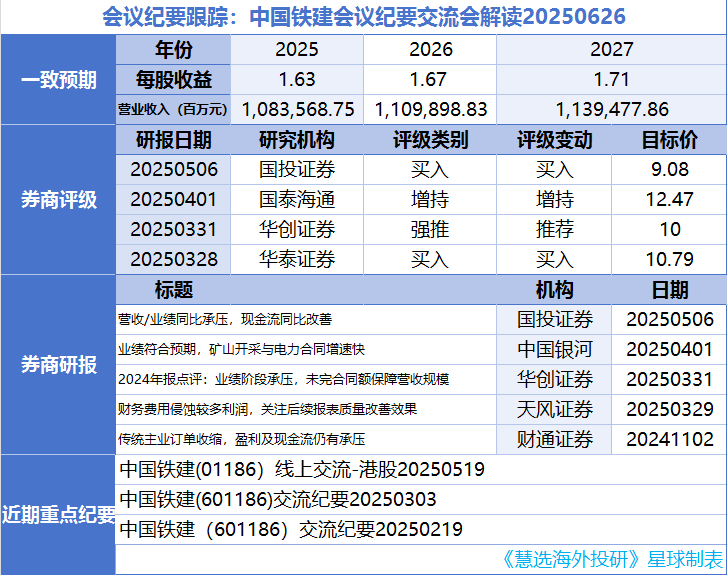Select the 券商研报 section header cell

tap(58, 365)
